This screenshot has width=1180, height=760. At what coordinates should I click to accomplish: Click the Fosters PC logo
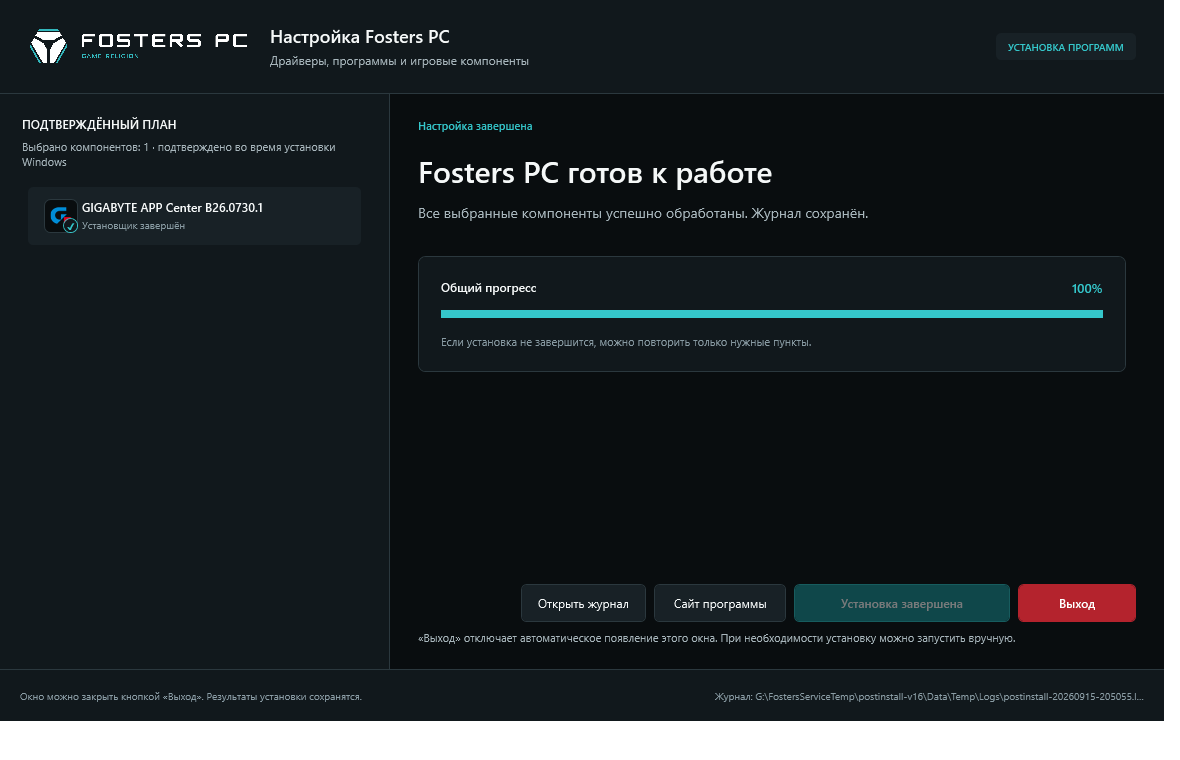coord(139,46)
